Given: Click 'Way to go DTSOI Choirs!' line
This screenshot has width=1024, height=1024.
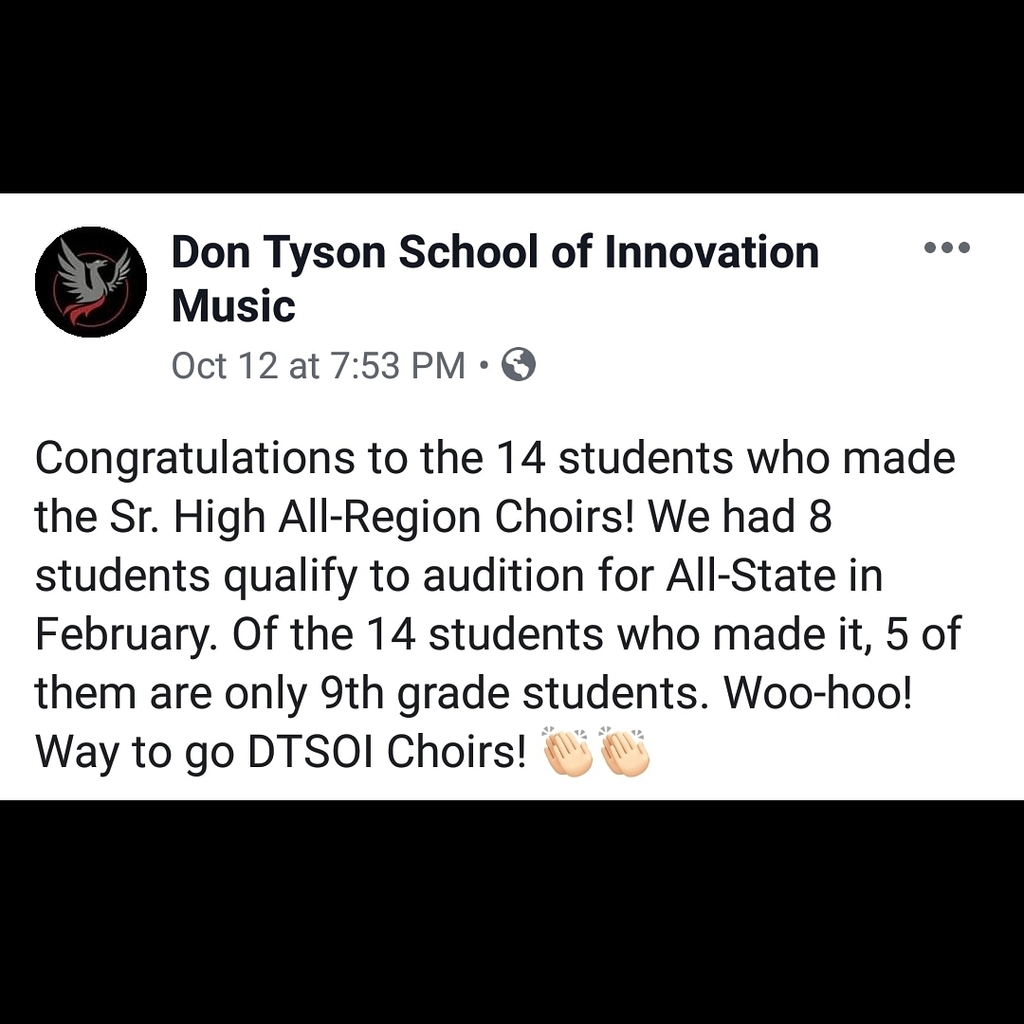Looking at the screenshot, I should [280, 752].
